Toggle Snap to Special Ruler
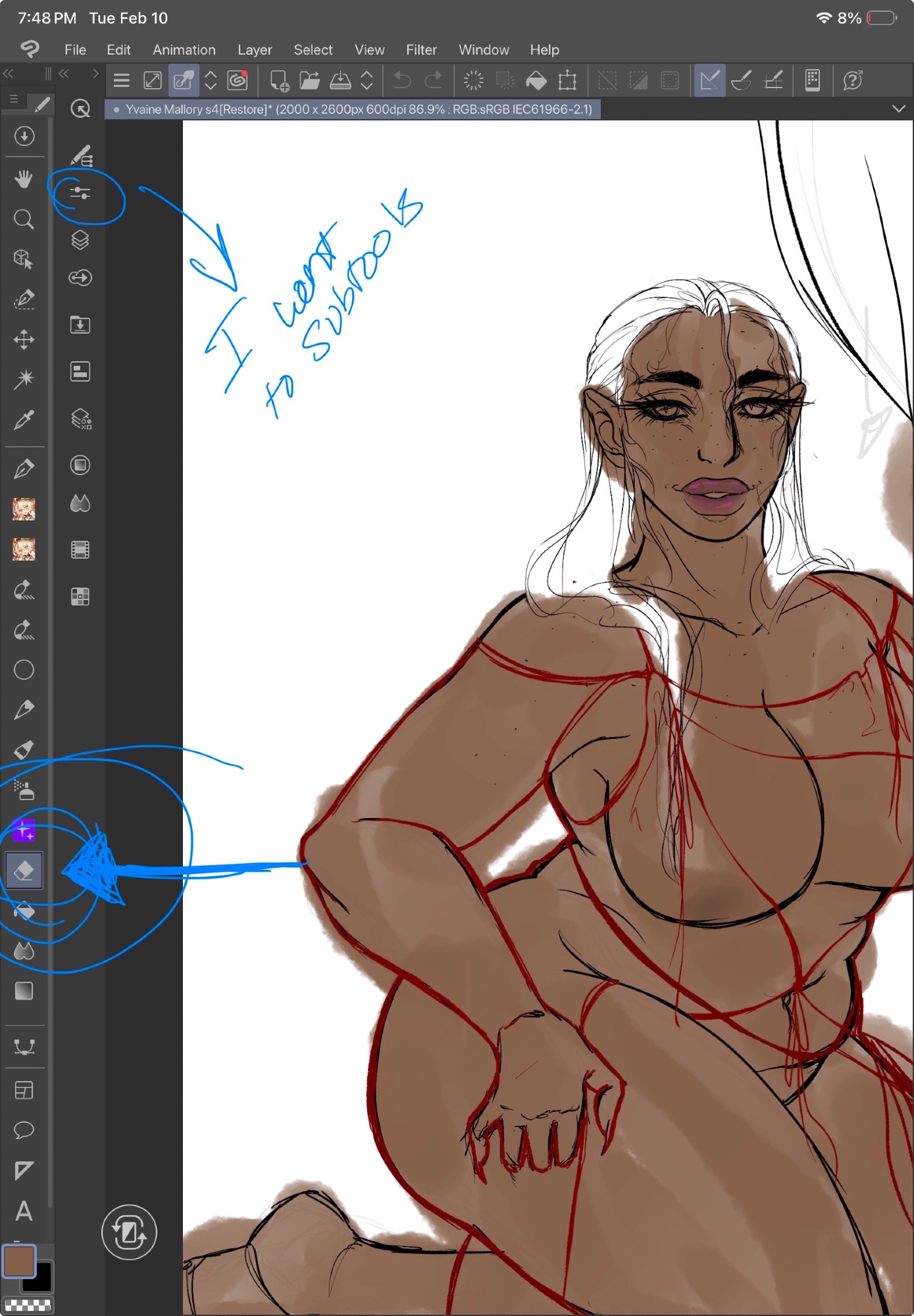Viewport: 914px width, 1316px height. click(x=742, y=81)
